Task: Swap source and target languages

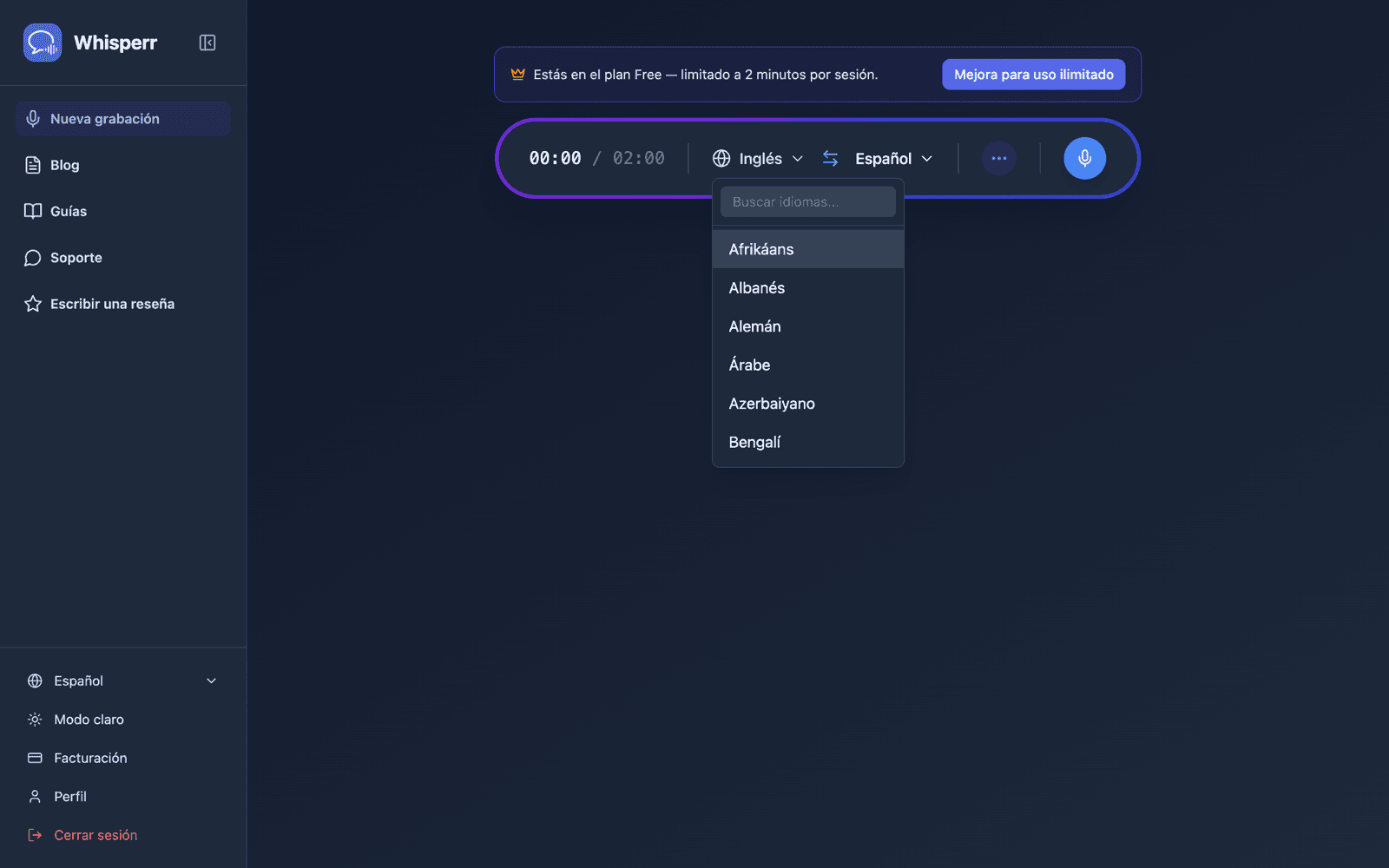Action: point(831,158)
